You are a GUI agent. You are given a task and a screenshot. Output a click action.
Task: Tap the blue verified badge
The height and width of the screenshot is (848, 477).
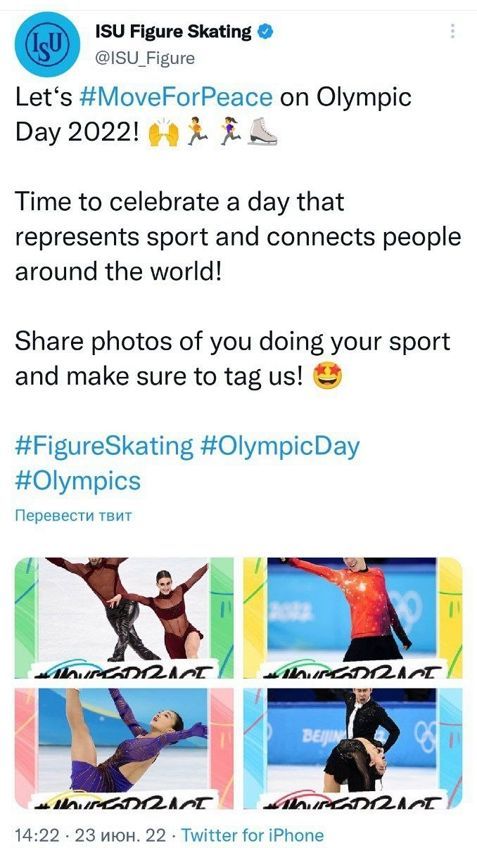pos(264,32)
